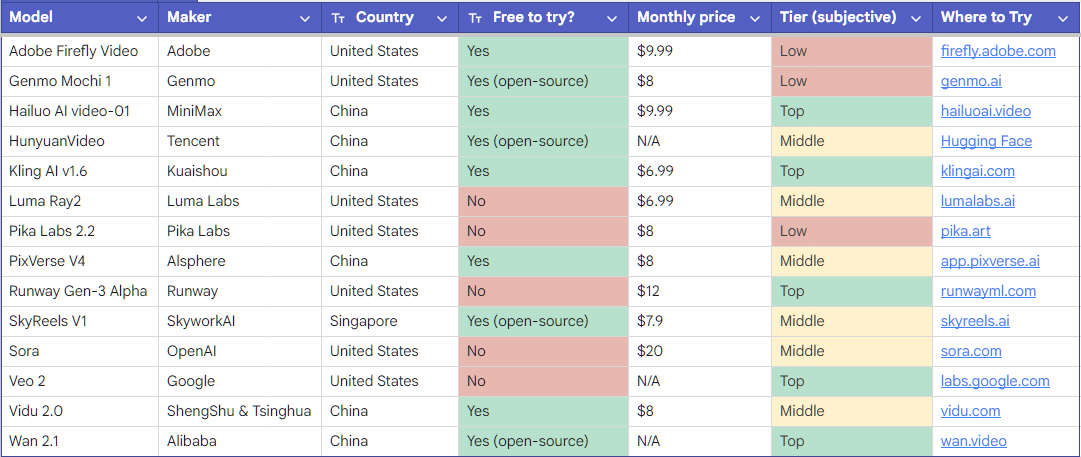Open the Hugging Face link
The width and height of the screenshot is (1081, 457).
coord(987,141)
